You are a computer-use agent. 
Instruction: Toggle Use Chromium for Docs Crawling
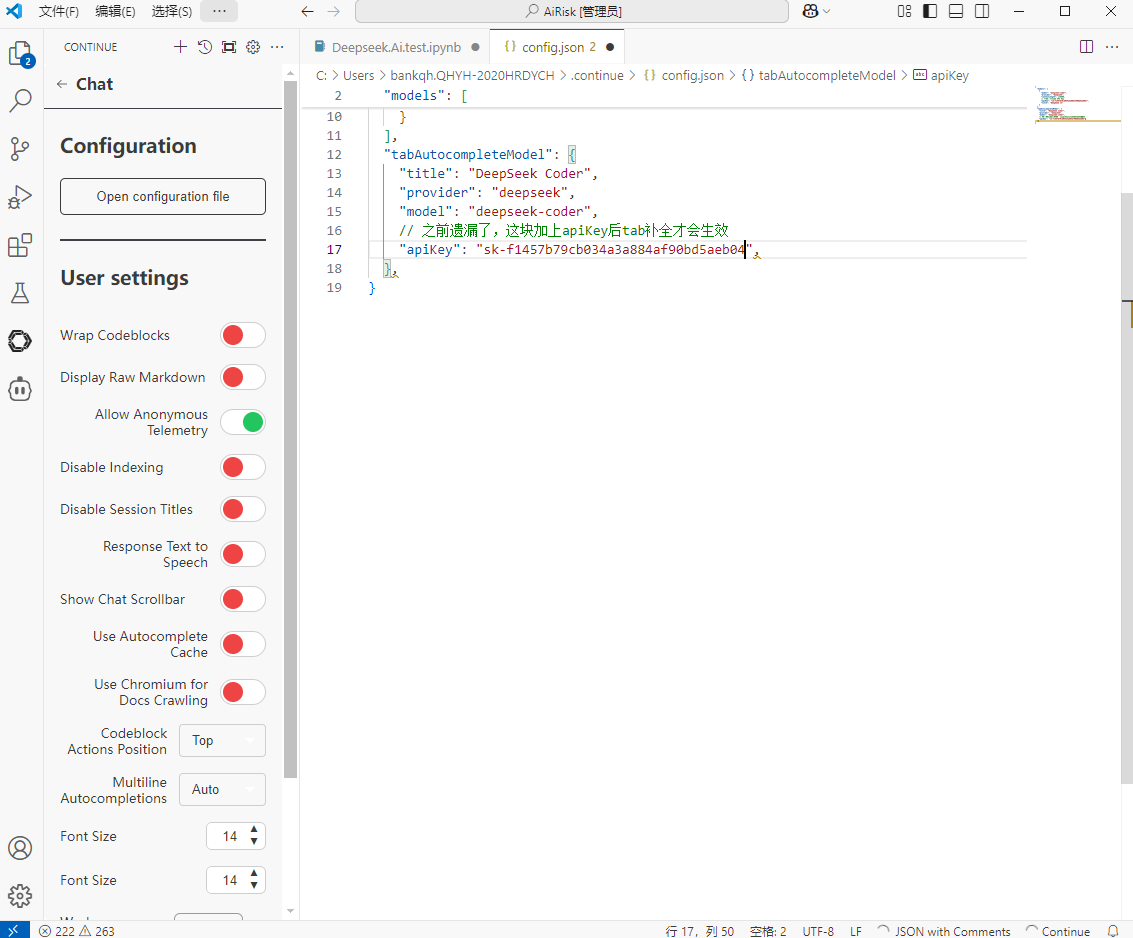[x=243, y=692]
